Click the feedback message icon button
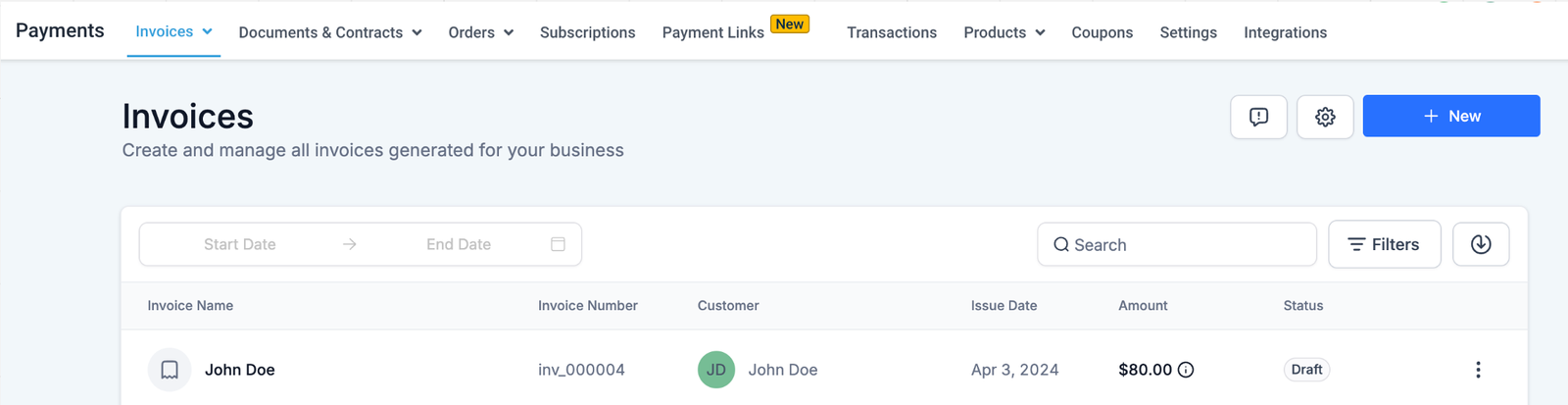 1258,117
